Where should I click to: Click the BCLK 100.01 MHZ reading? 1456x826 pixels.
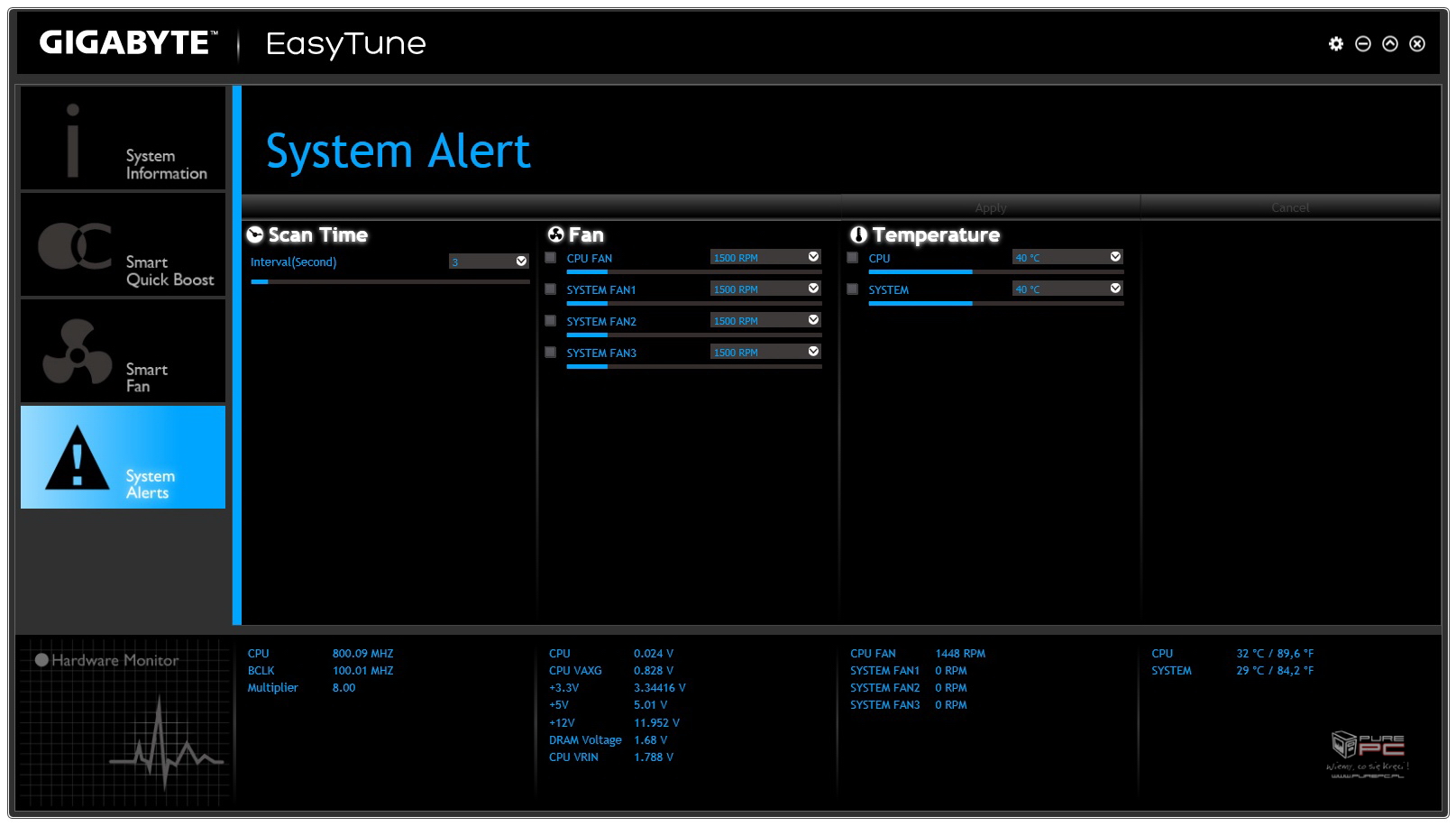(362, 671)
